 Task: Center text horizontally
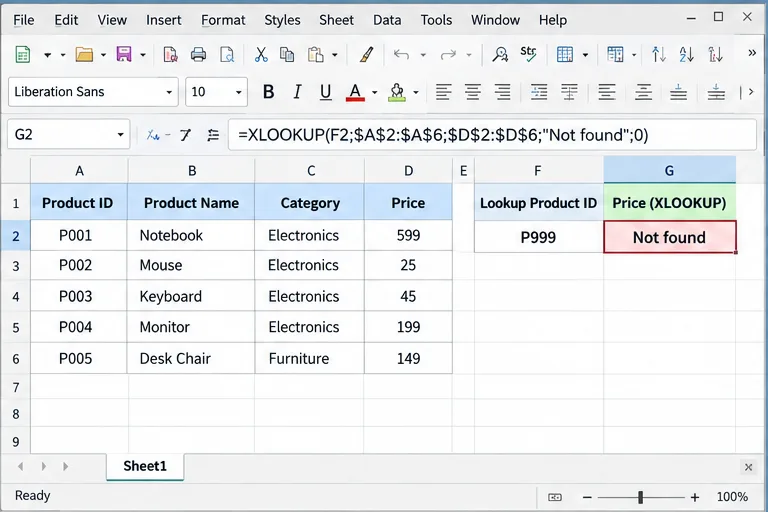click(473, 92)
